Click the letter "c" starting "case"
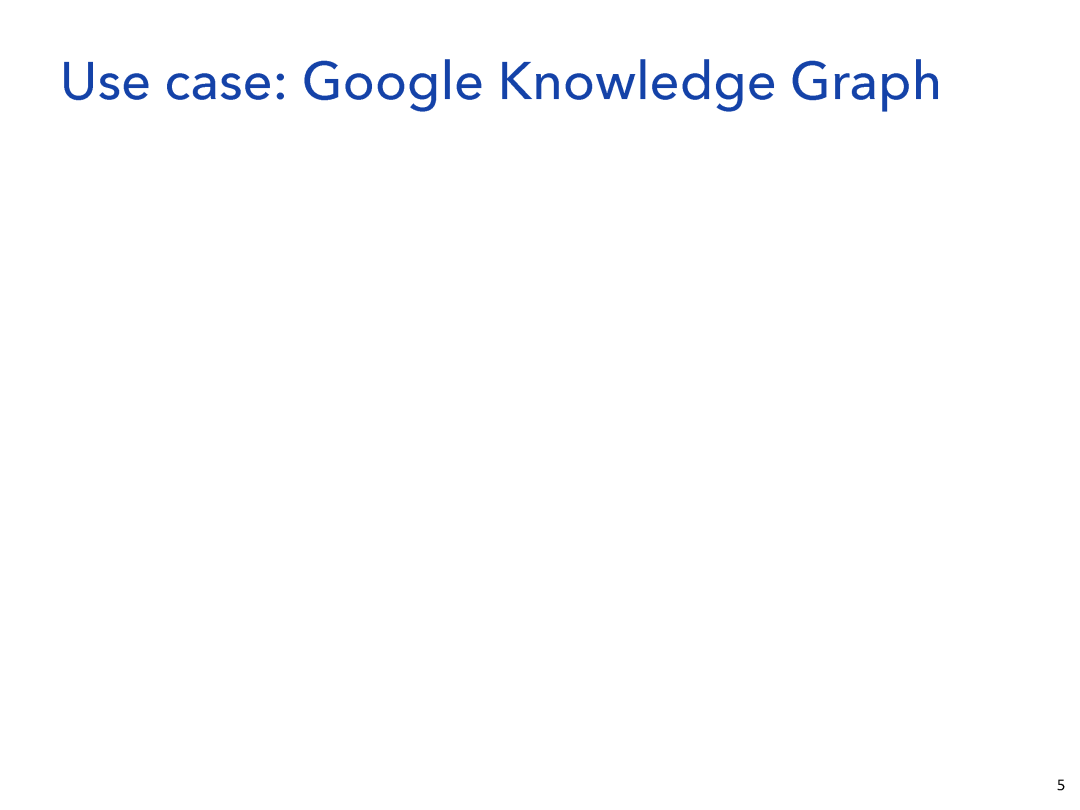Screen dimensions: 1080x810 click(178, 87)
